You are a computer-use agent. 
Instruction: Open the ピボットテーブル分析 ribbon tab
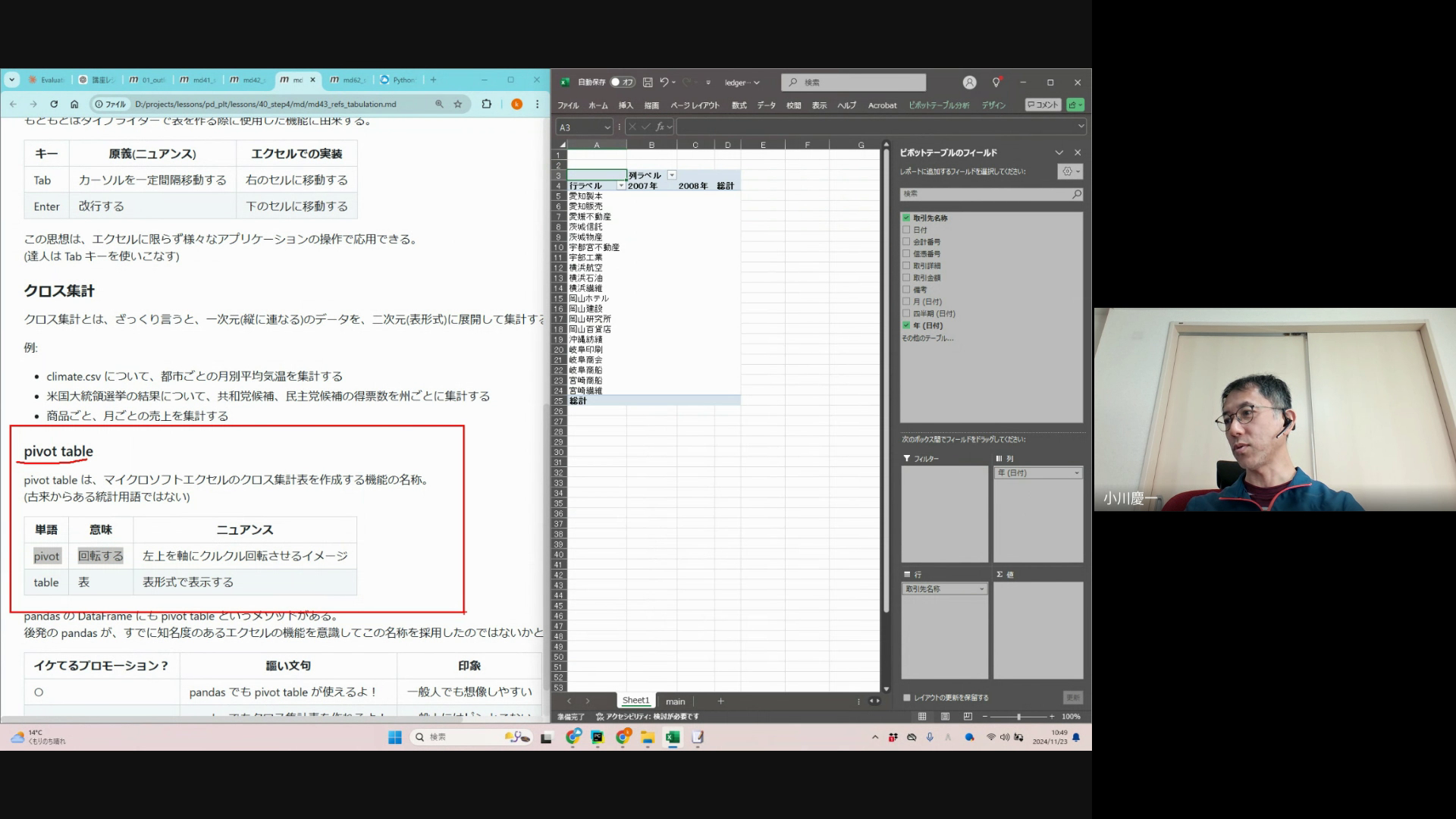pos(939,105)
